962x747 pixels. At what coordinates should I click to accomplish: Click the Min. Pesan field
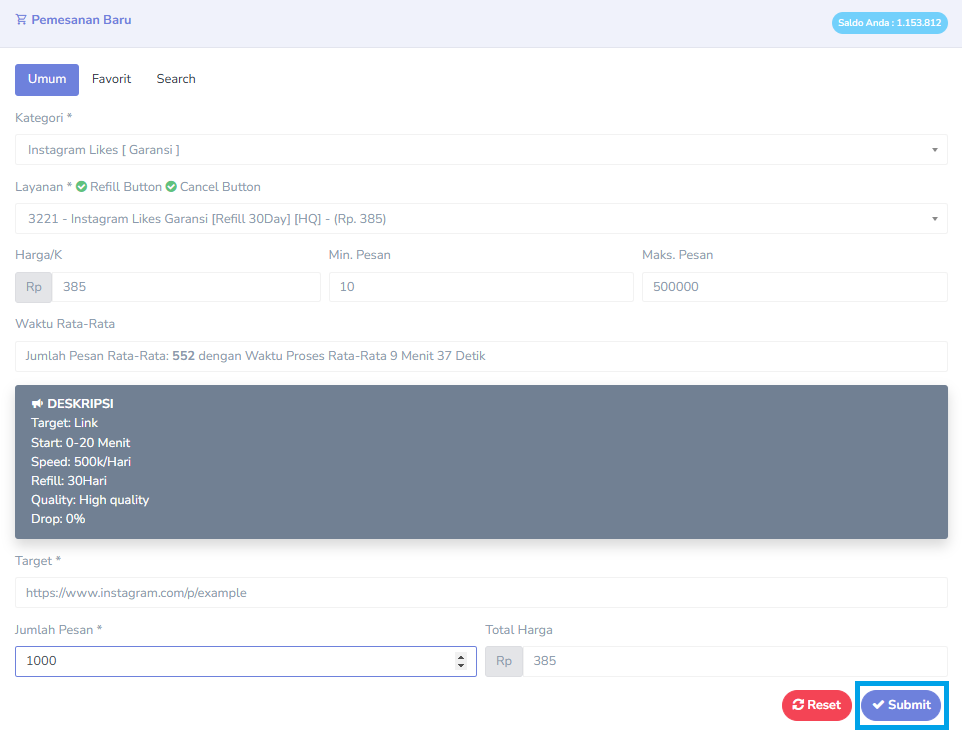click(x=481, y=287)
